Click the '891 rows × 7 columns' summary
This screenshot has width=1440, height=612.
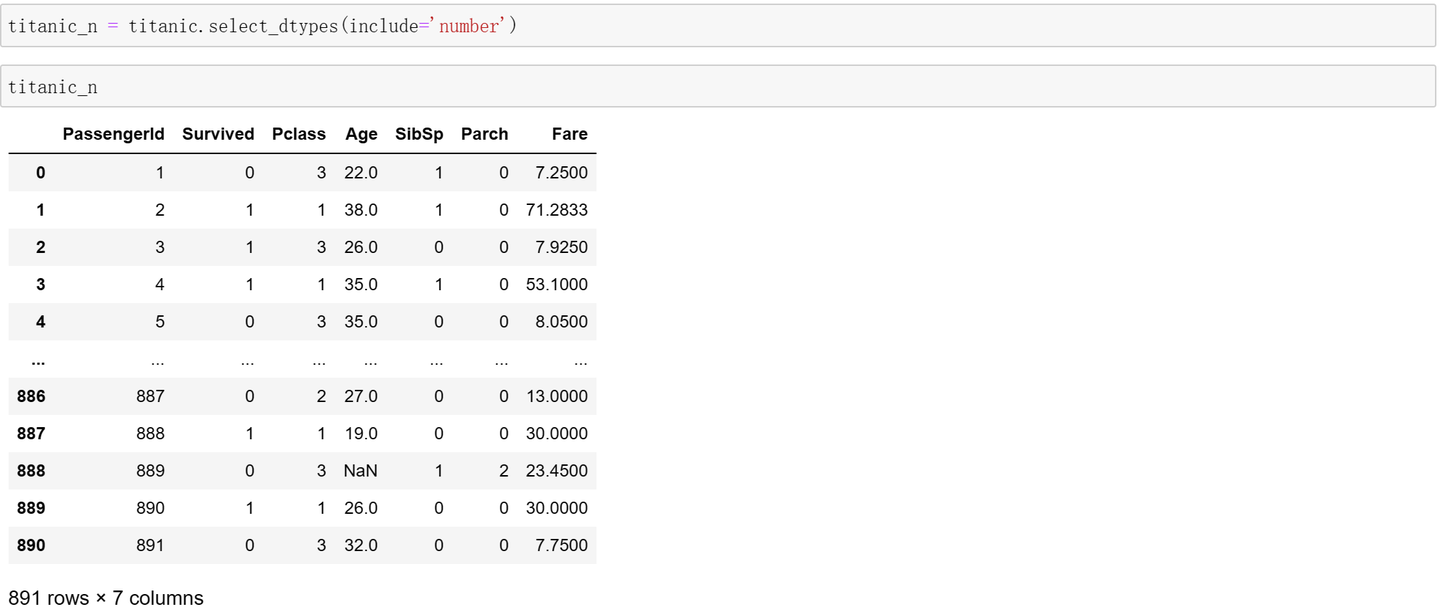(106, 598)
